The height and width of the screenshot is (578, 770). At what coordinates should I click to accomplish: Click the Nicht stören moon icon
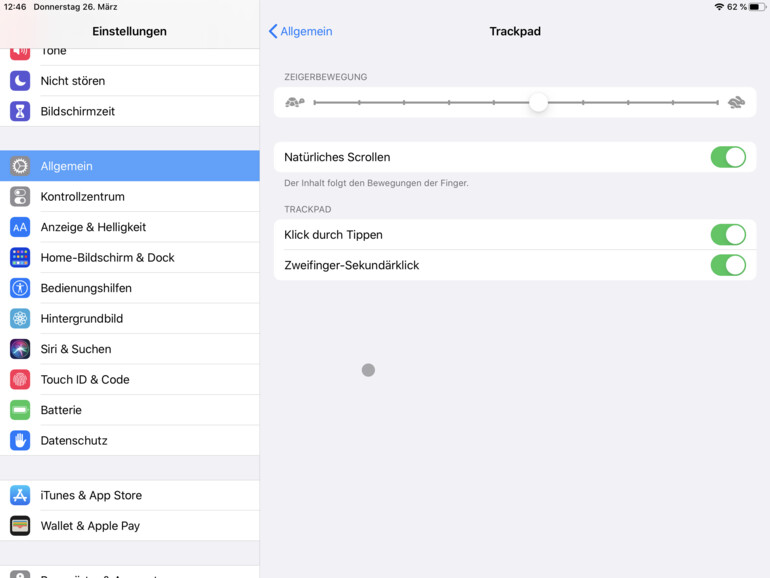20,81
